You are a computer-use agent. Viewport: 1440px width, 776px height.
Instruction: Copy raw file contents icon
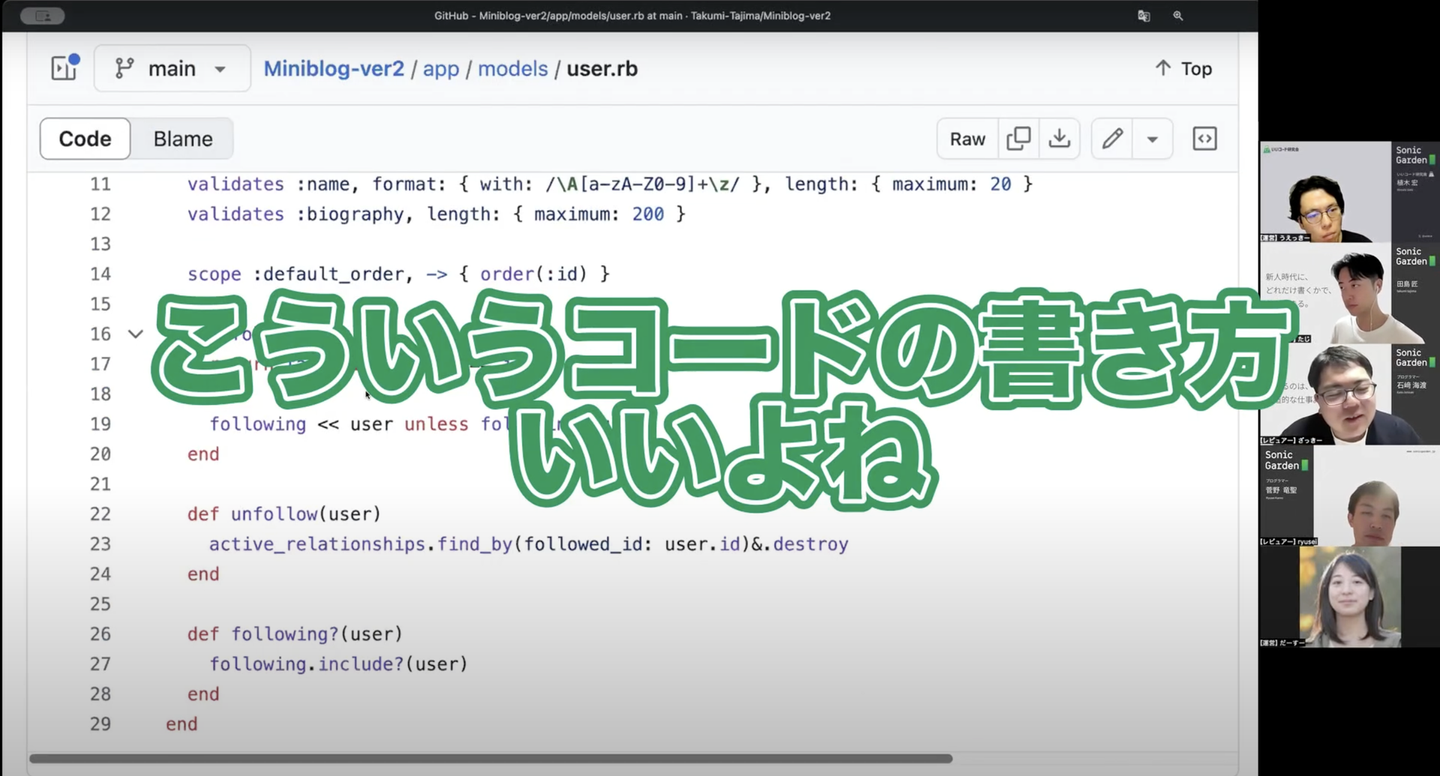click(1018, 139)
